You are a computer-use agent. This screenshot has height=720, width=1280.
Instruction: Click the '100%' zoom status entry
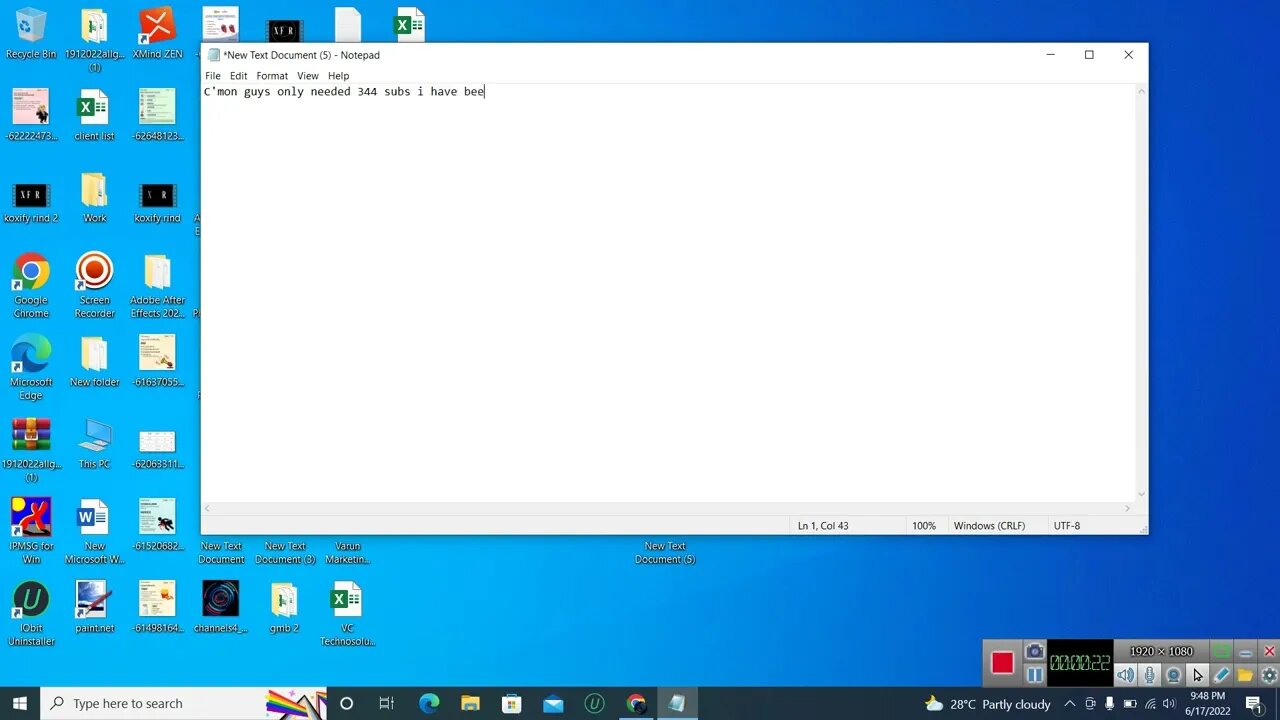click(924, 526)
